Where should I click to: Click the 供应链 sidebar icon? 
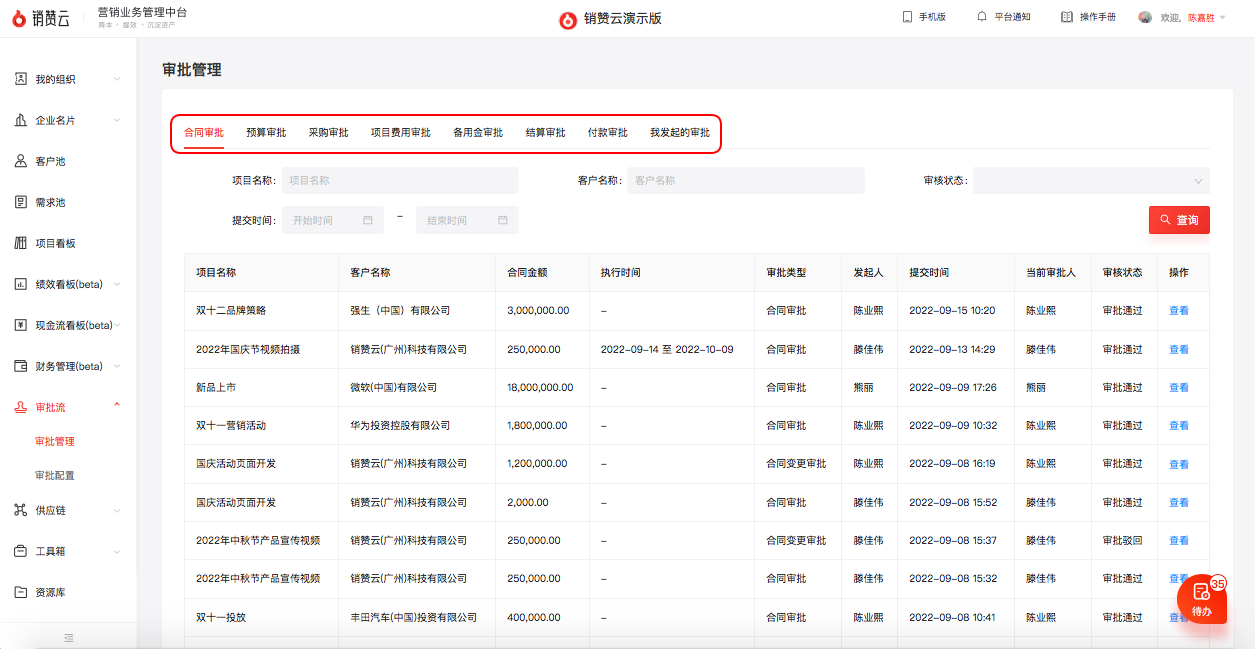[x=21, y=510]
